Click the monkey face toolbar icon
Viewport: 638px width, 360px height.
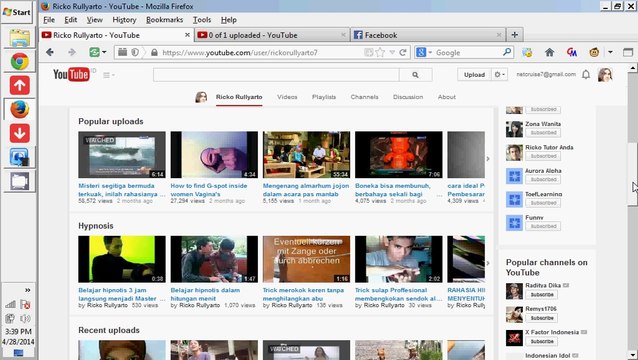coord(594,52)
